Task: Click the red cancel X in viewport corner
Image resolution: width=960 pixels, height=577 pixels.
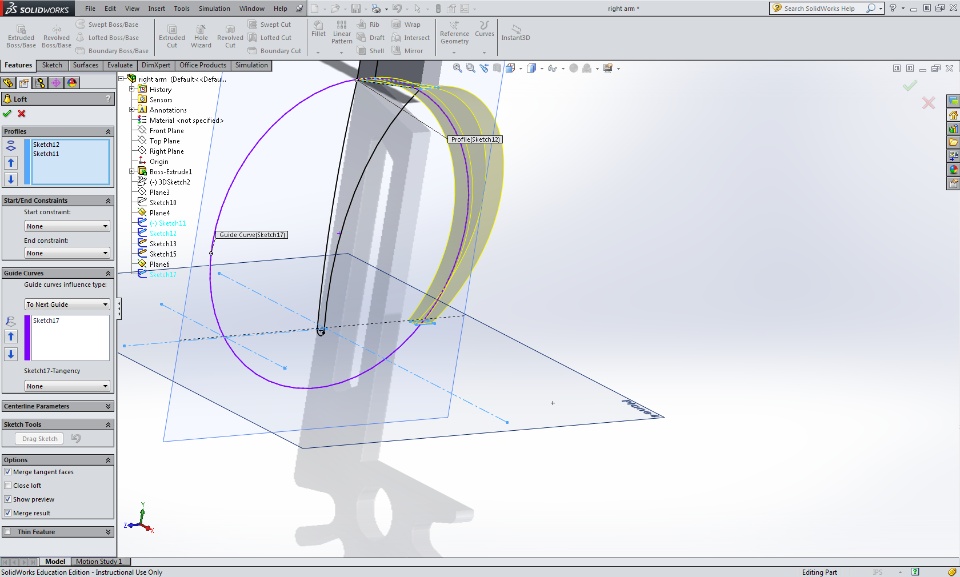Action: tap(928, 103)
